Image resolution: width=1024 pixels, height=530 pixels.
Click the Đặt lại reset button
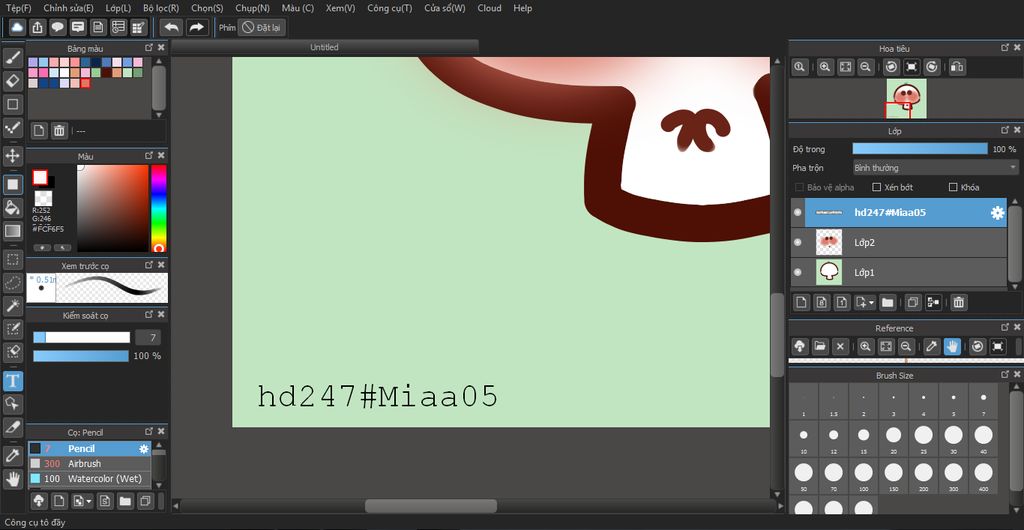[261, 27]
